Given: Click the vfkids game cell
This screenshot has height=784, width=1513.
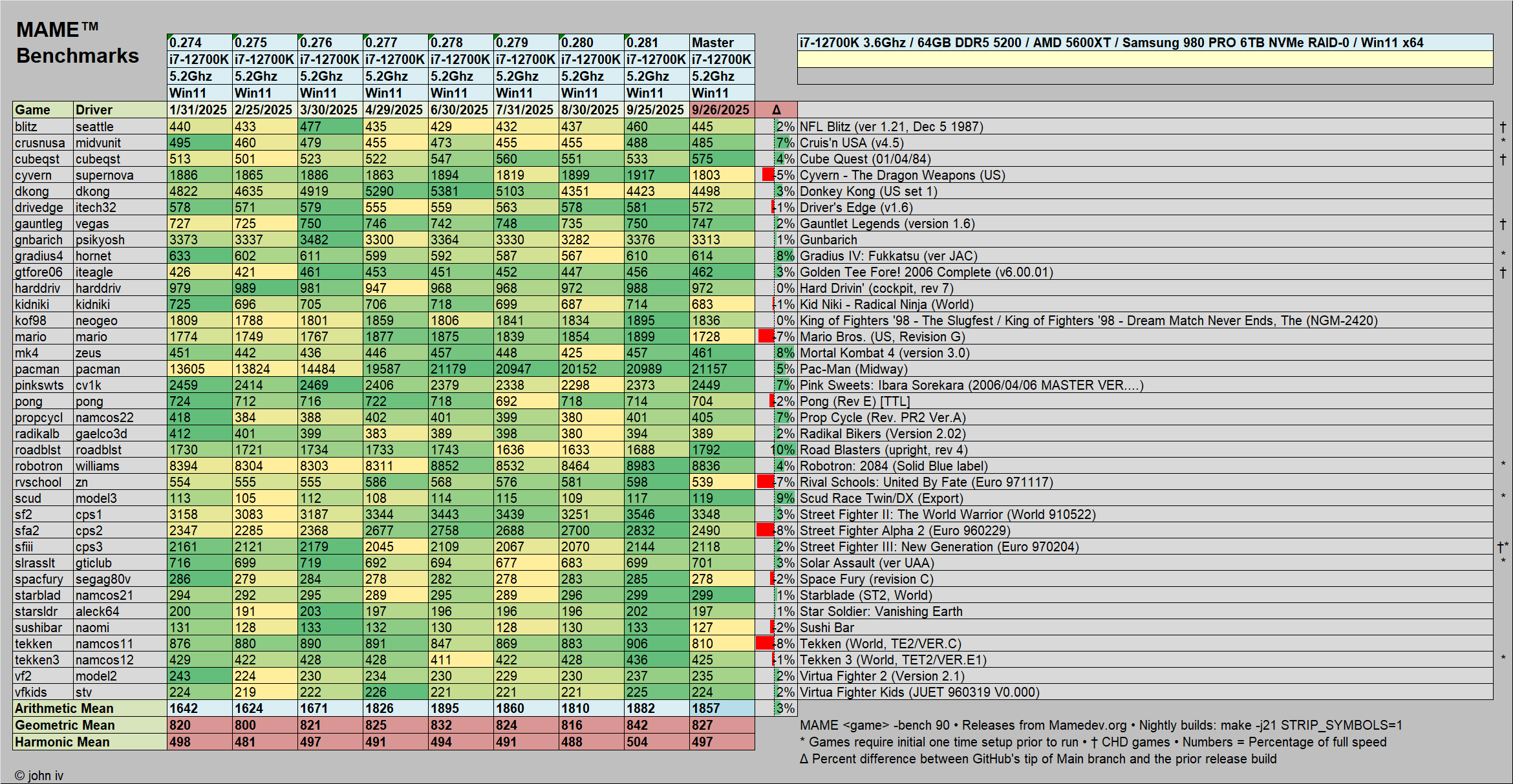Looking at the screenshot, I should (x=43, y=692).
